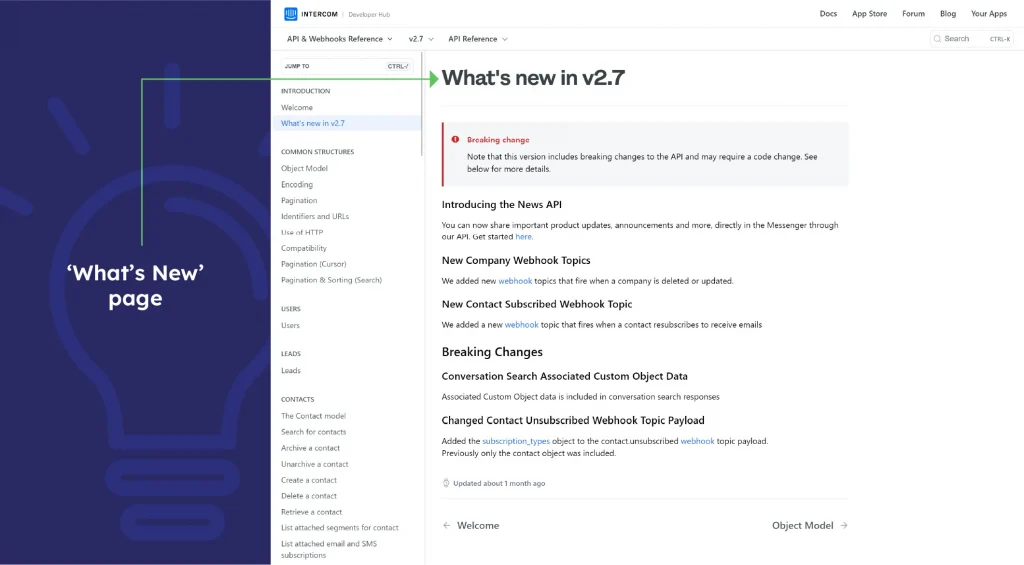Viewport: 1024px width, 565px height.
Task: Click the 'What's new in v2.7' heading
Action: pyautogui.click(x=533, y=78)
